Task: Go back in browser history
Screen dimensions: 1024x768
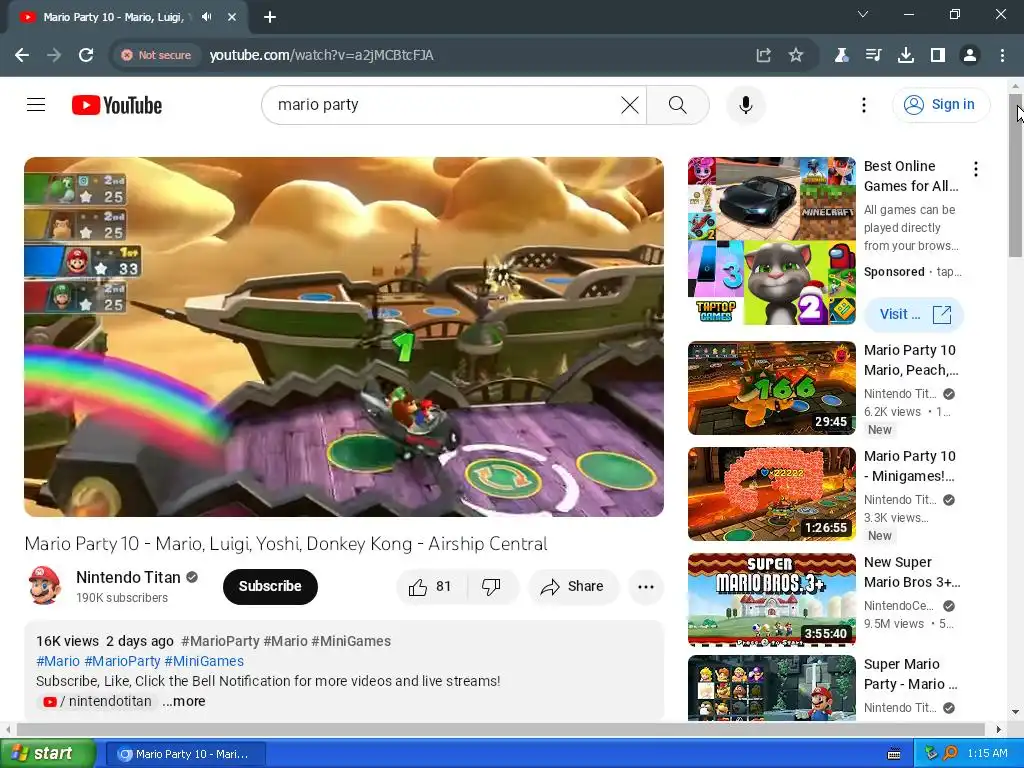Action: pos(22,55)
